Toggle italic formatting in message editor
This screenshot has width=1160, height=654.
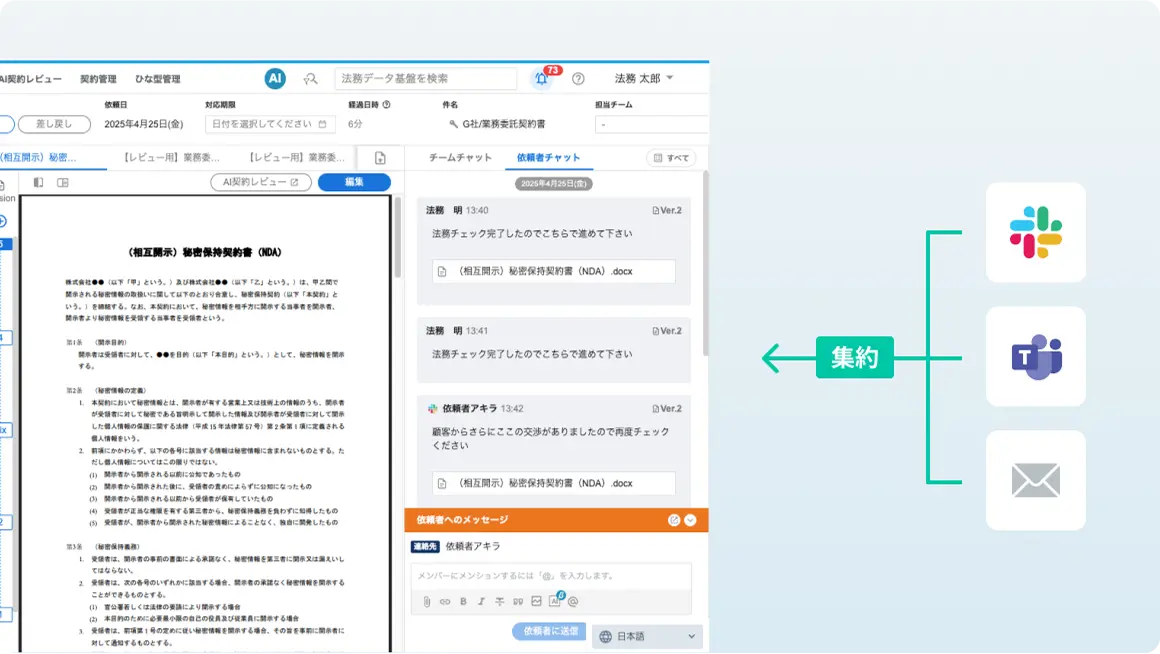click(x=481, y=601)
